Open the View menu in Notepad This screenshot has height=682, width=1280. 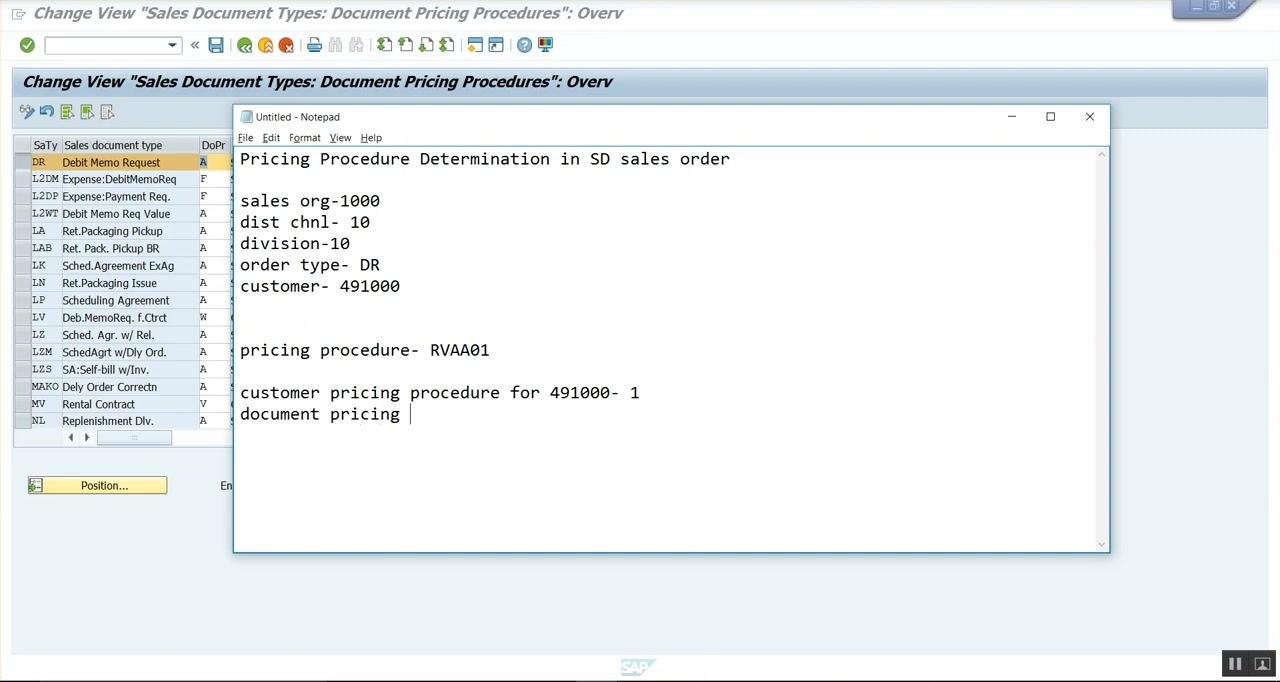click(x=340, y=138)
